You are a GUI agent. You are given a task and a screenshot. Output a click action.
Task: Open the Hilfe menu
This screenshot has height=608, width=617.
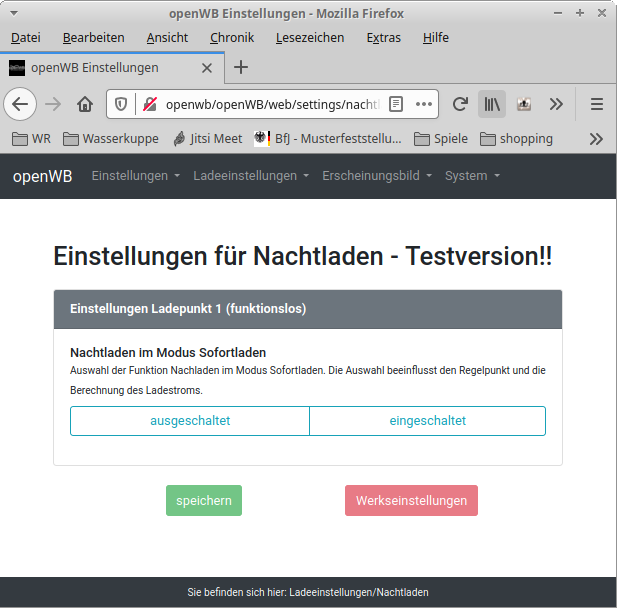coord(436,38)
